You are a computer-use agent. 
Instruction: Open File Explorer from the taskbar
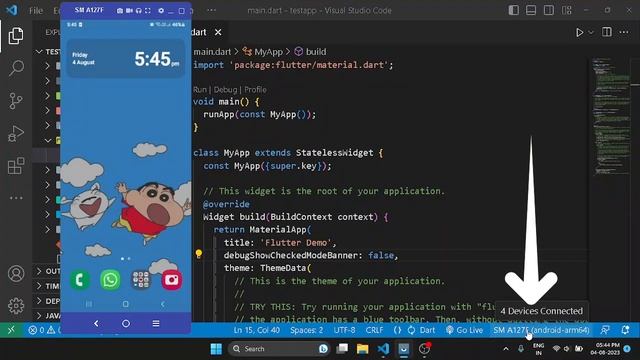click(362, 349)
